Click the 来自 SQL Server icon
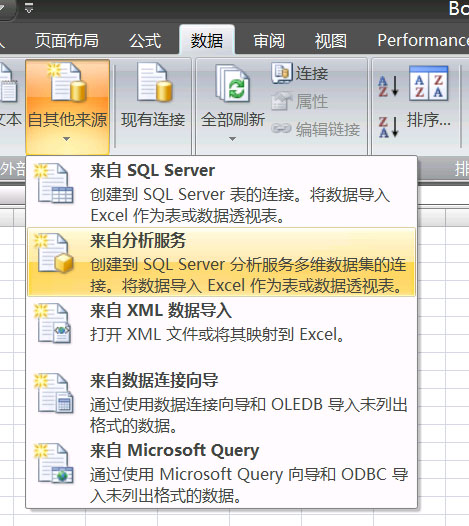The height and width of the screenshot is (526, 469). click(x=54, y=183)
